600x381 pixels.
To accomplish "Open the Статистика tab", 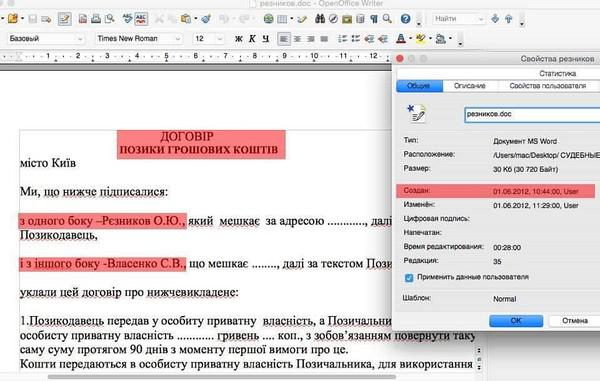I will (x=558, y=73).
